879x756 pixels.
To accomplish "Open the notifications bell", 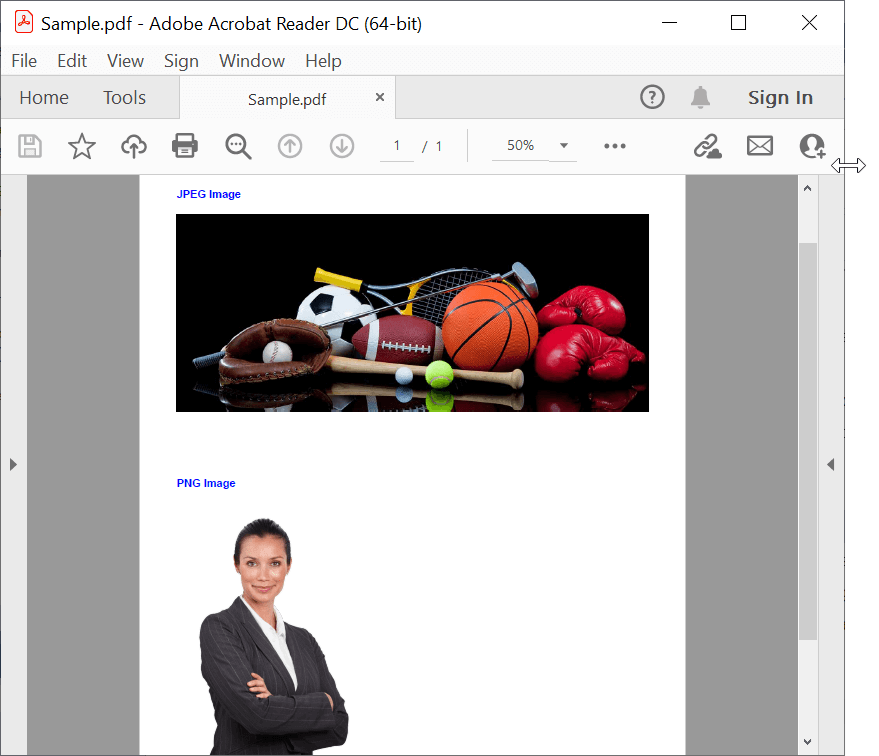I will (700, 97).
